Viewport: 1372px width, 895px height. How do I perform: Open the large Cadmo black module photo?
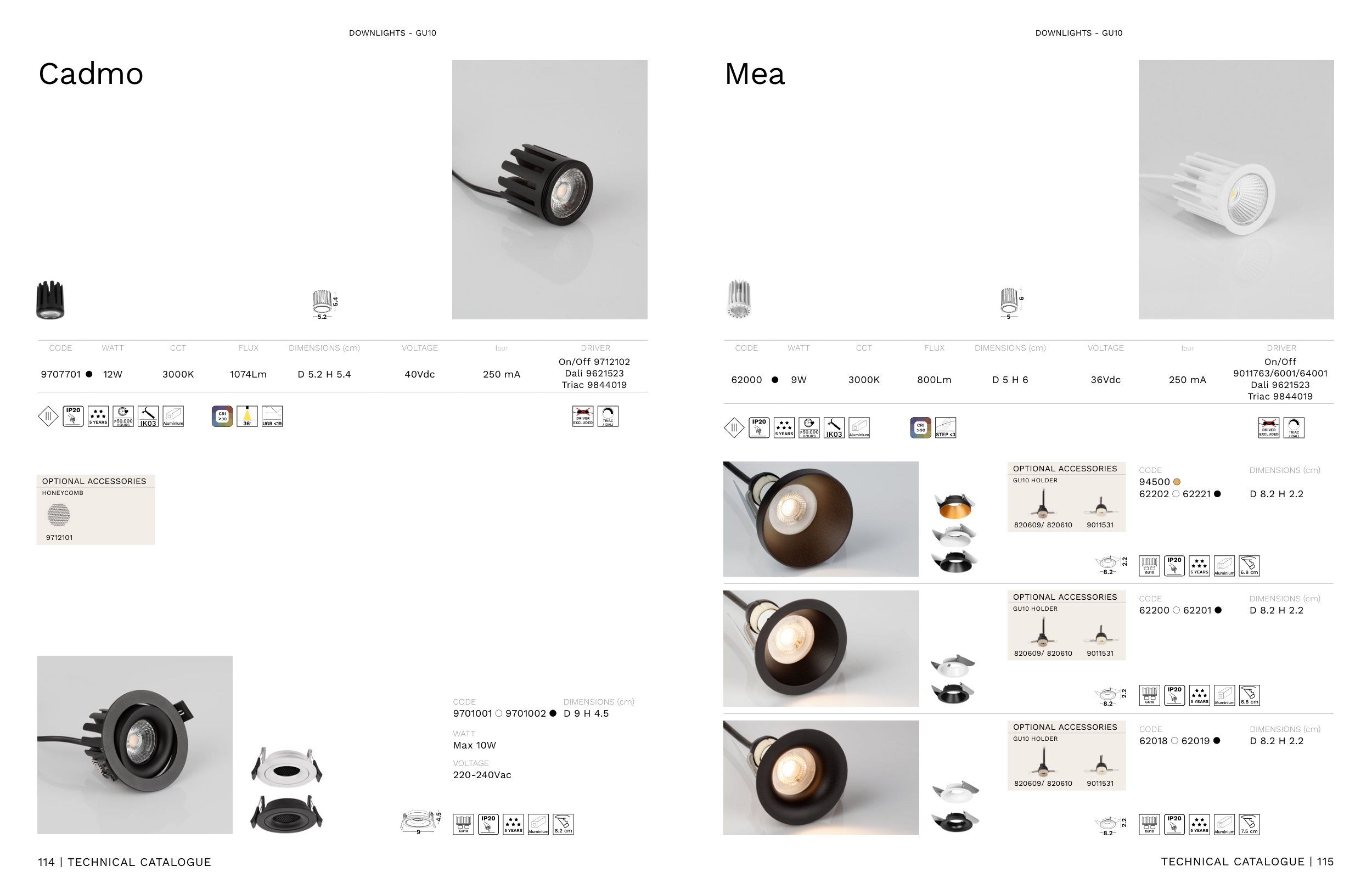point(549,190)
